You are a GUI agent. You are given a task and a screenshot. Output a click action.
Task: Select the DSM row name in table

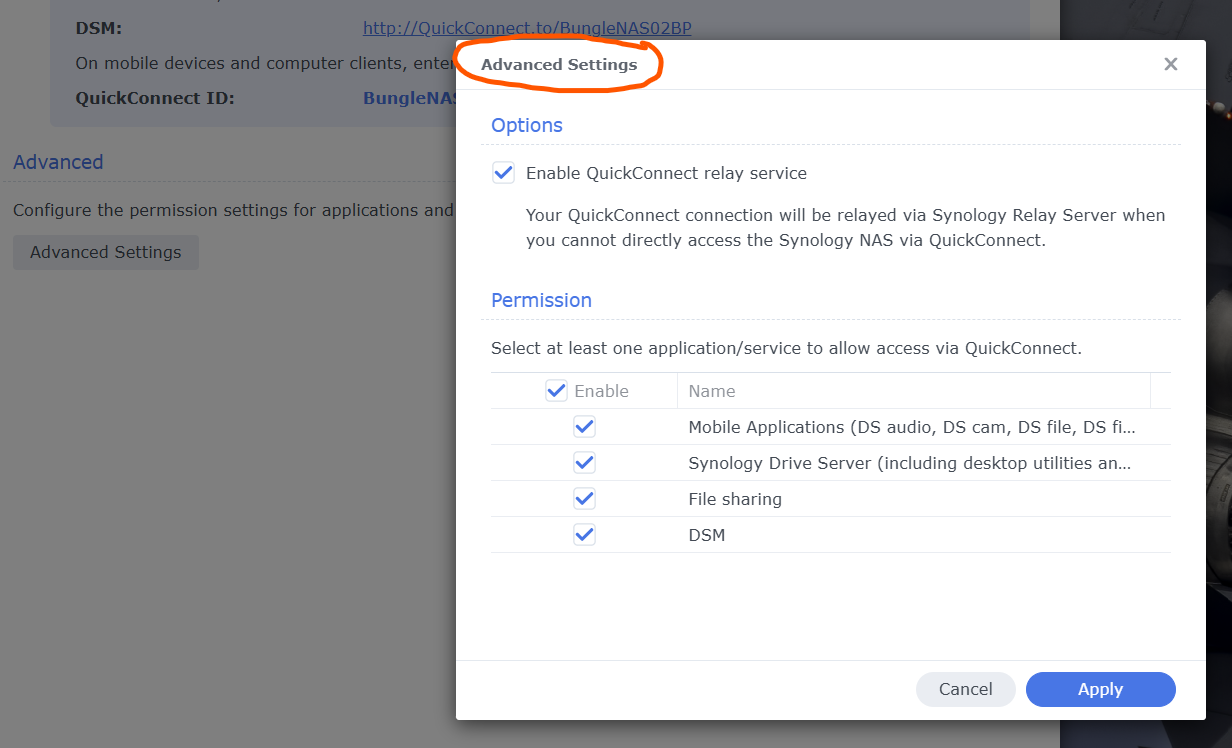point(706,535)
